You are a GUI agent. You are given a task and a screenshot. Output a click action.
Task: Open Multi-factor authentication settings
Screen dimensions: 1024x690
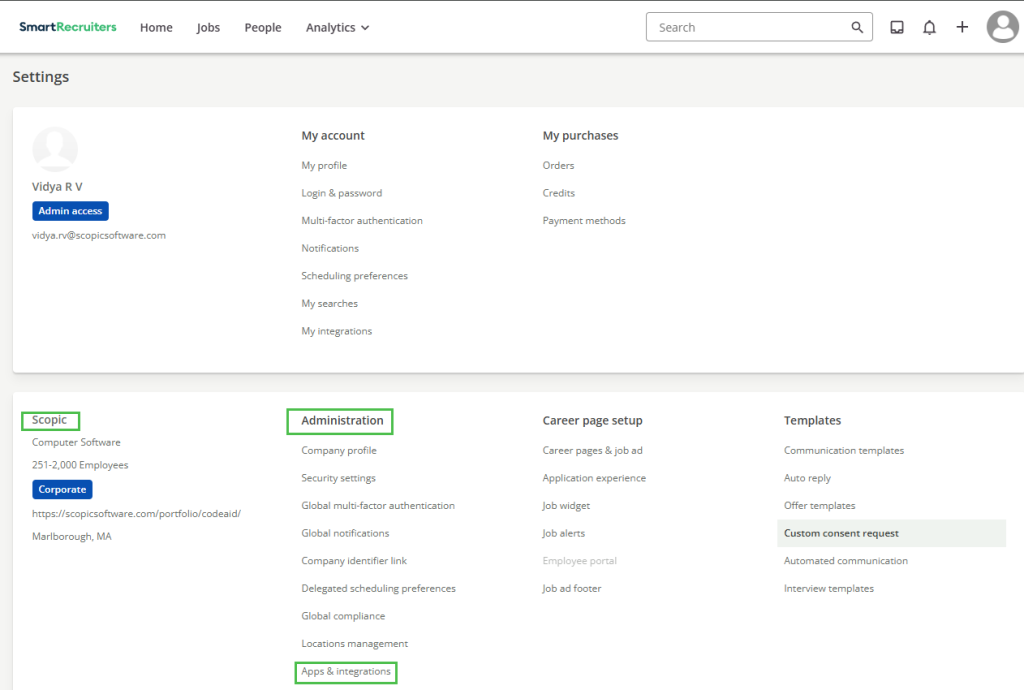coord(362,220)
